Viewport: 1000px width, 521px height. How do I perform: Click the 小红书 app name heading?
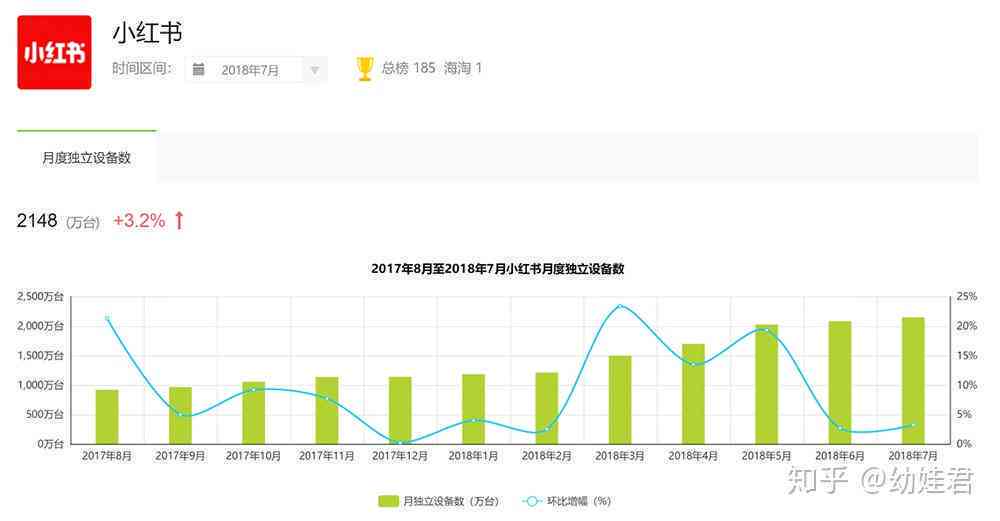point(148,33)
